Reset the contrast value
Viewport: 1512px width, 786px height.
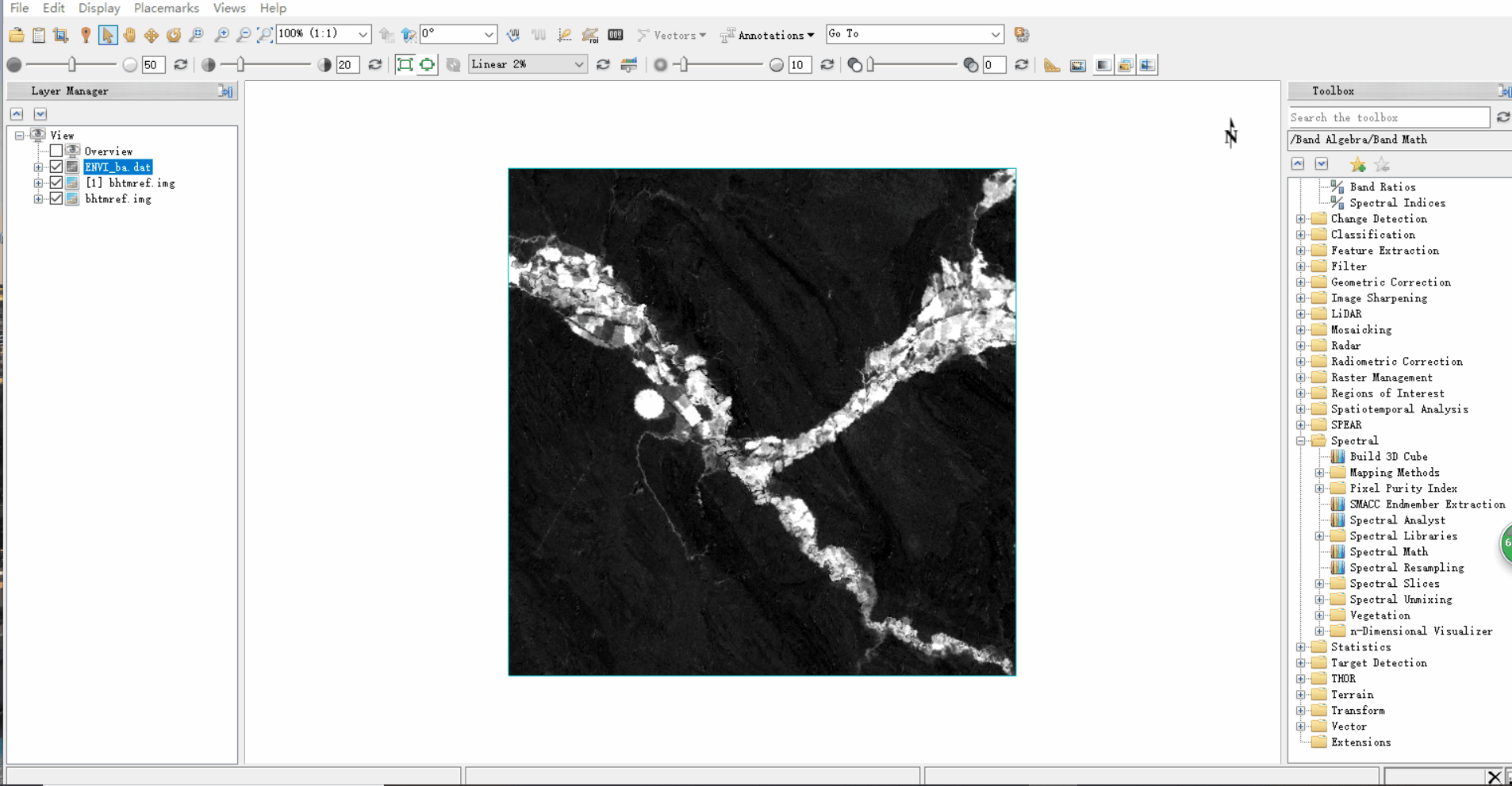[375, 65]
